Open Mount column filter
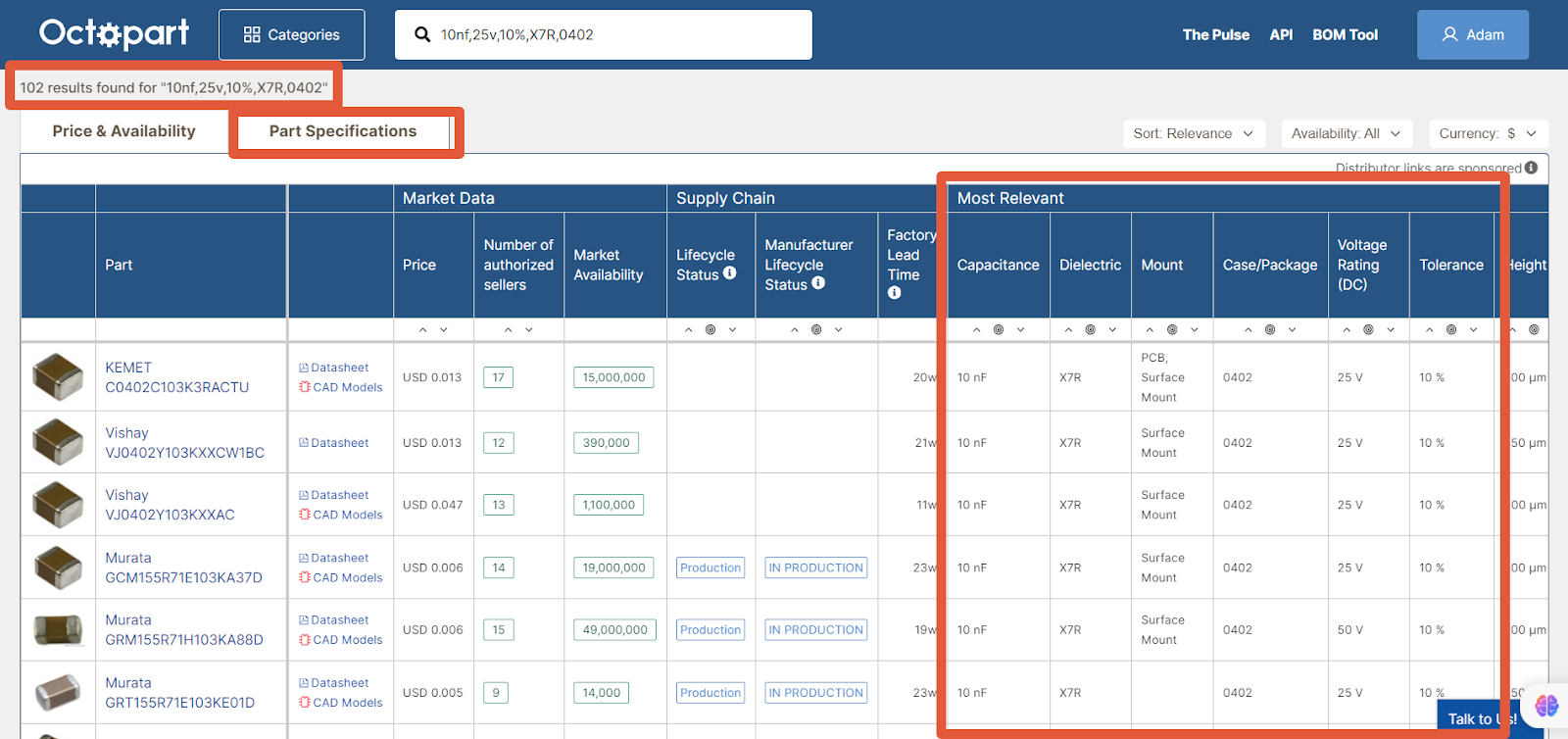Image resolution: width=1568 pixels, height=739 pixels. point(1172,329)
